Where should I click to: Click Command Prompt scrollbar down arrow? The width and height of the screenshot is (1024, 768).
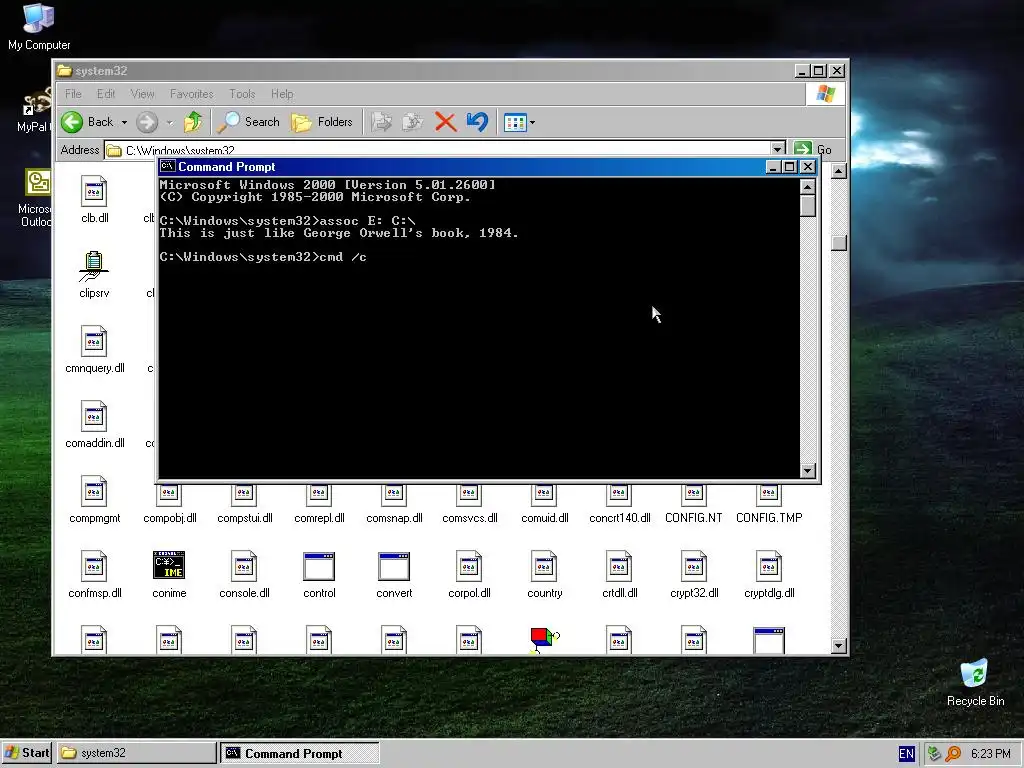[808, 470]
